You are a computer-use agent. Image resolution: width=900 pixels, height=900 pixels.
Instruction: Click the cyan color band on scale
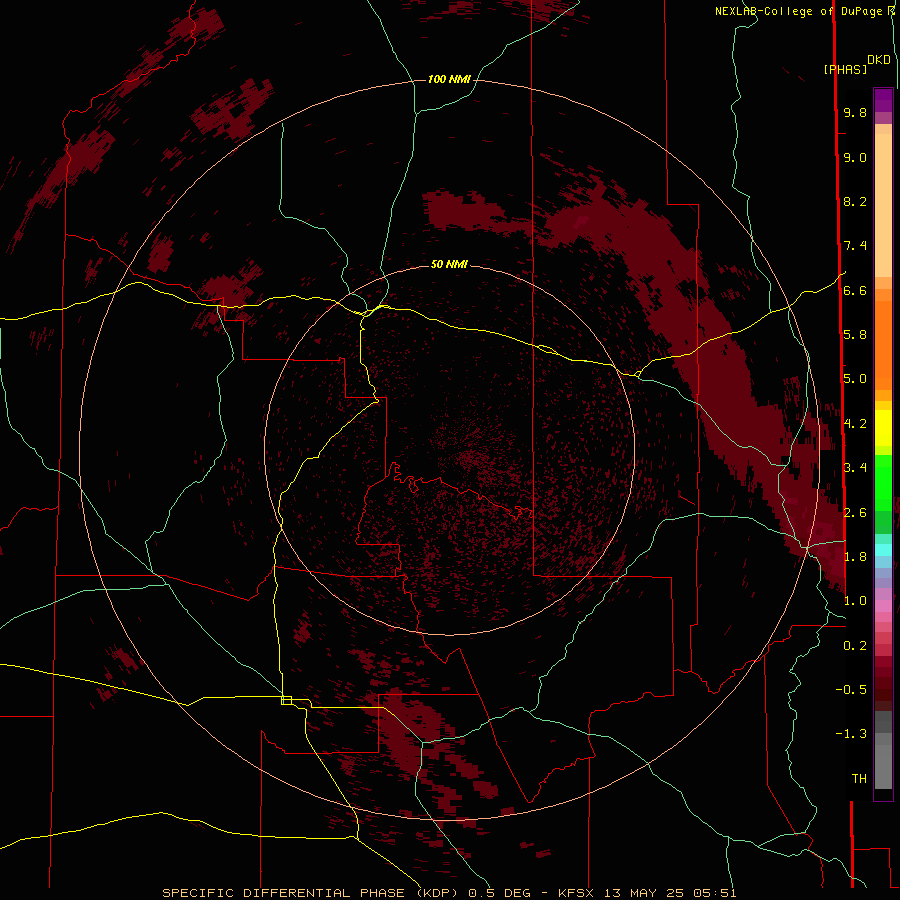[883, 550]
